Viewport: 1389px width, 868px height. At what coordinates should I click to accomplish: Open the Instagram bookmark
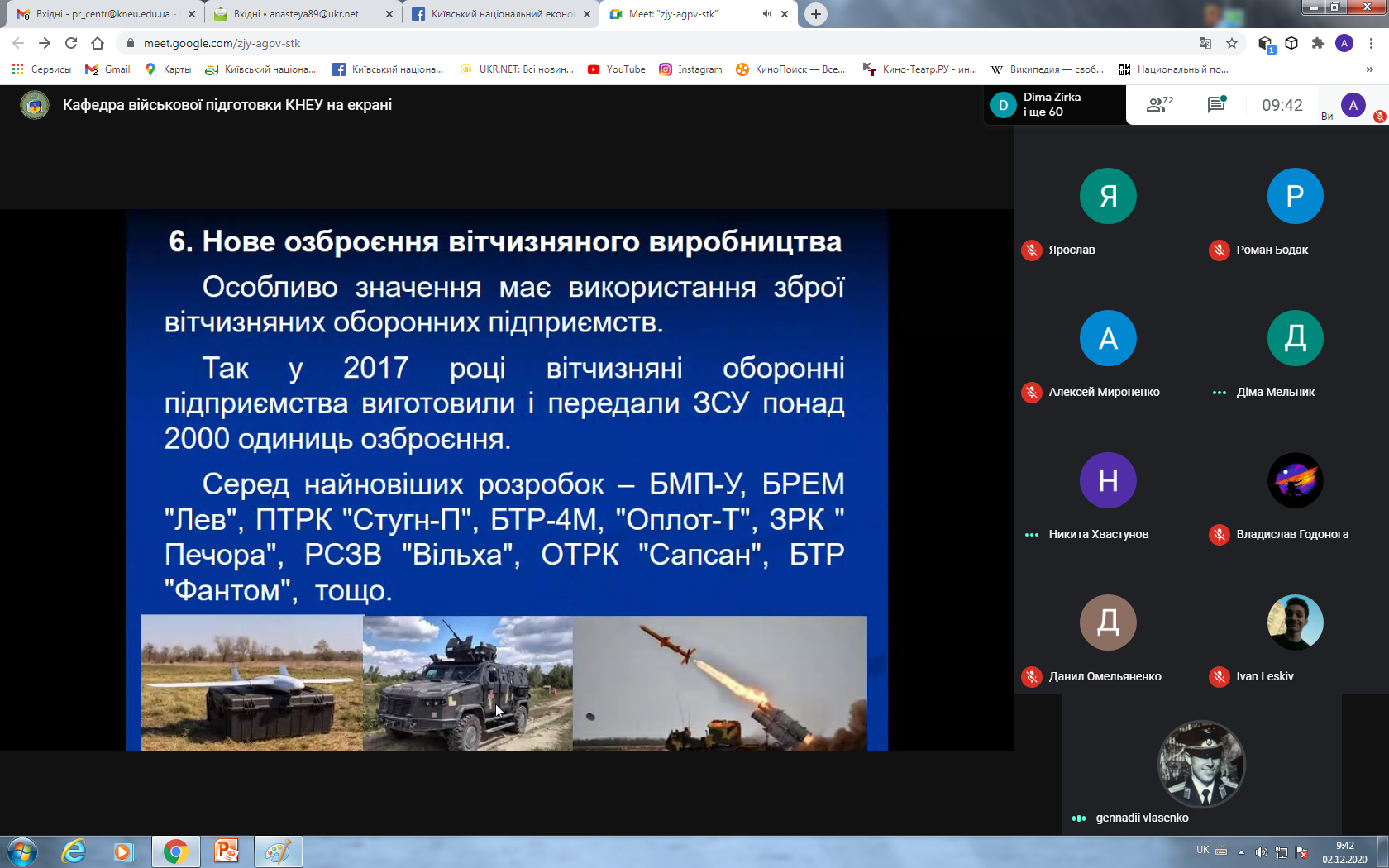[x=690, y=69]
